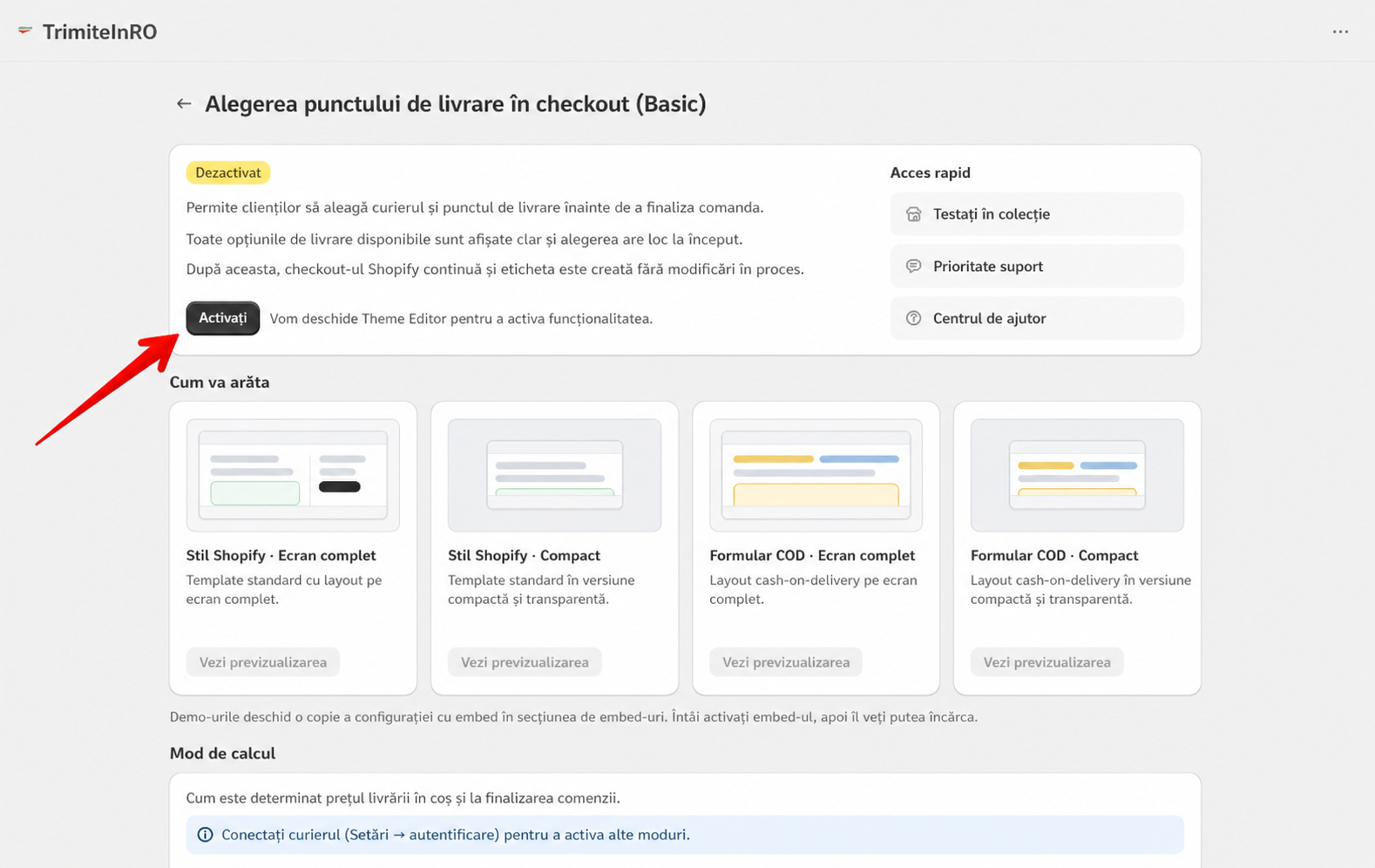Open Testați în colecție quick access
The width and height of the screenshot is (1375, 868).
click(x=1037, y=214)
